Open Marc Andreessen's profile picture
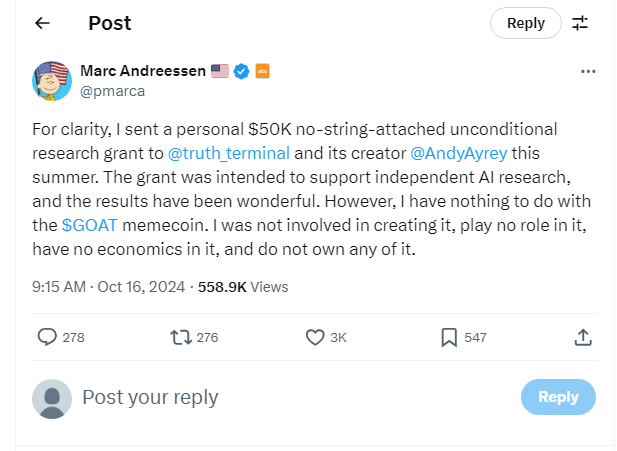 [51, 81]
